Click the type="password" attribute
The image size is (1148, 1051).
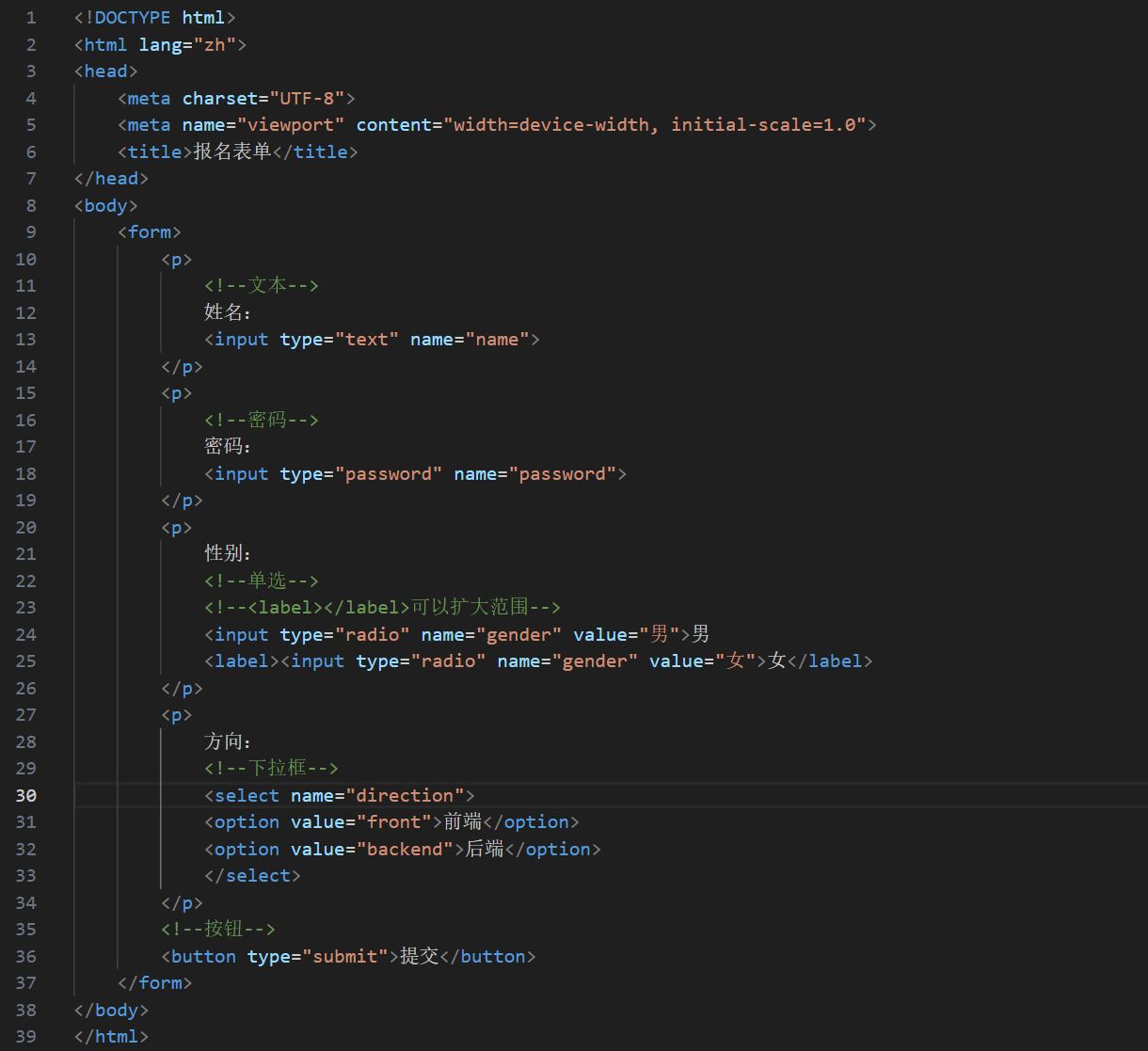(x=361, y=473)
